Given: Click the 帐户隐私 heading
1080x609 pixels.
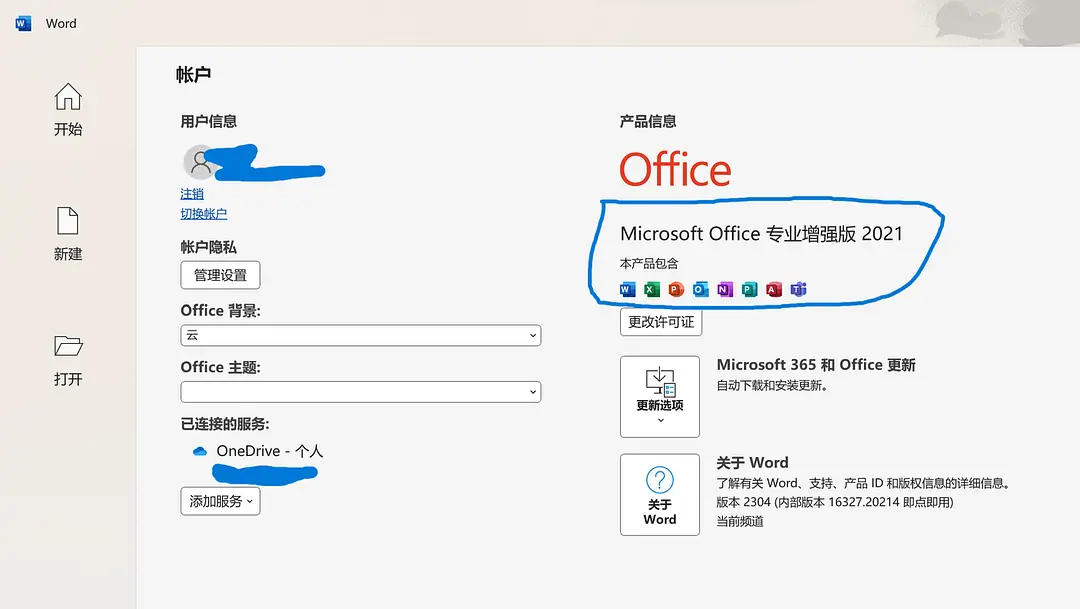Looking at the screenshot, I should click(209, 247).
